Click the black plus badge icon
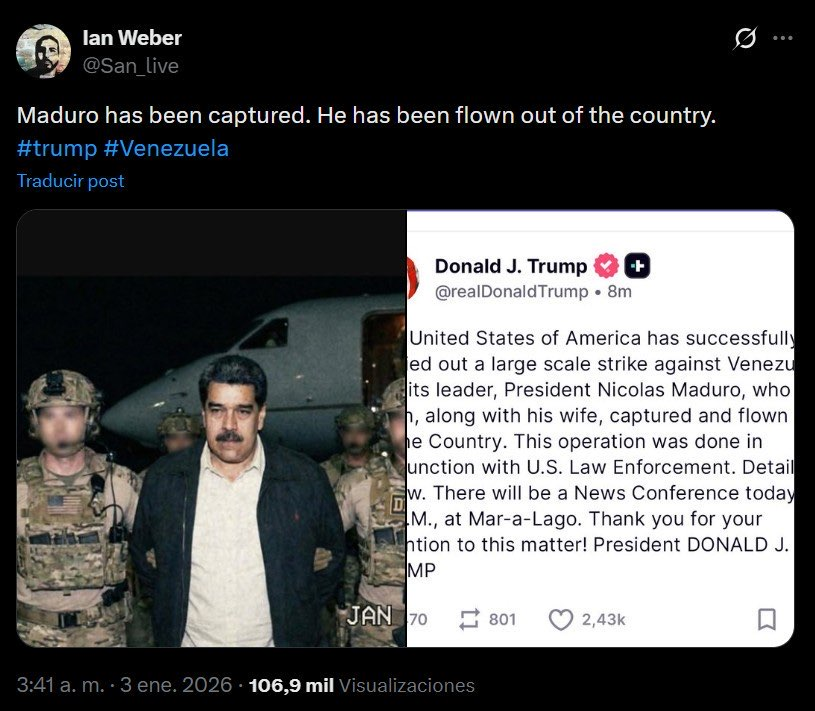Viewport: 815px width, 711px height. [637, 266]
